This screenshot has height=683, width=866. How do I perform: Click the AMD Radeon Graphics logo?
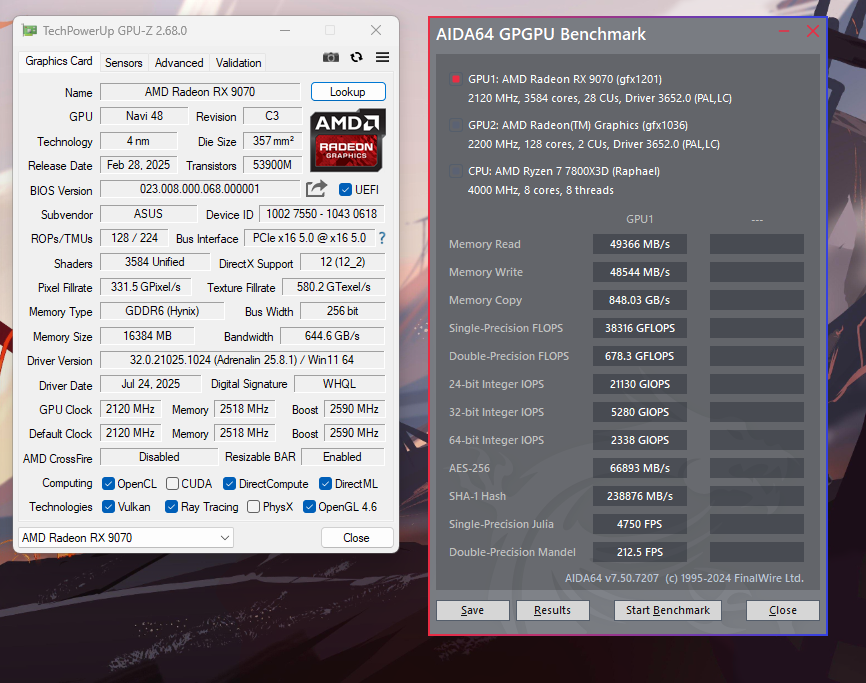point(347,140)
